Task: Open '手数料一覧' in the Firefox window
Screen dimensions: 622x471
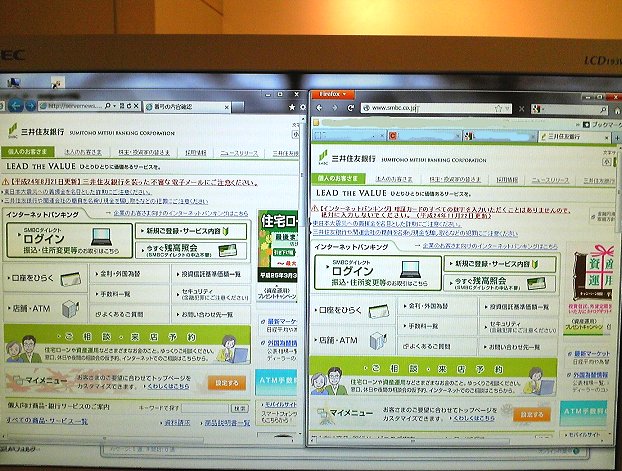Action: click(x=437, y=326)
